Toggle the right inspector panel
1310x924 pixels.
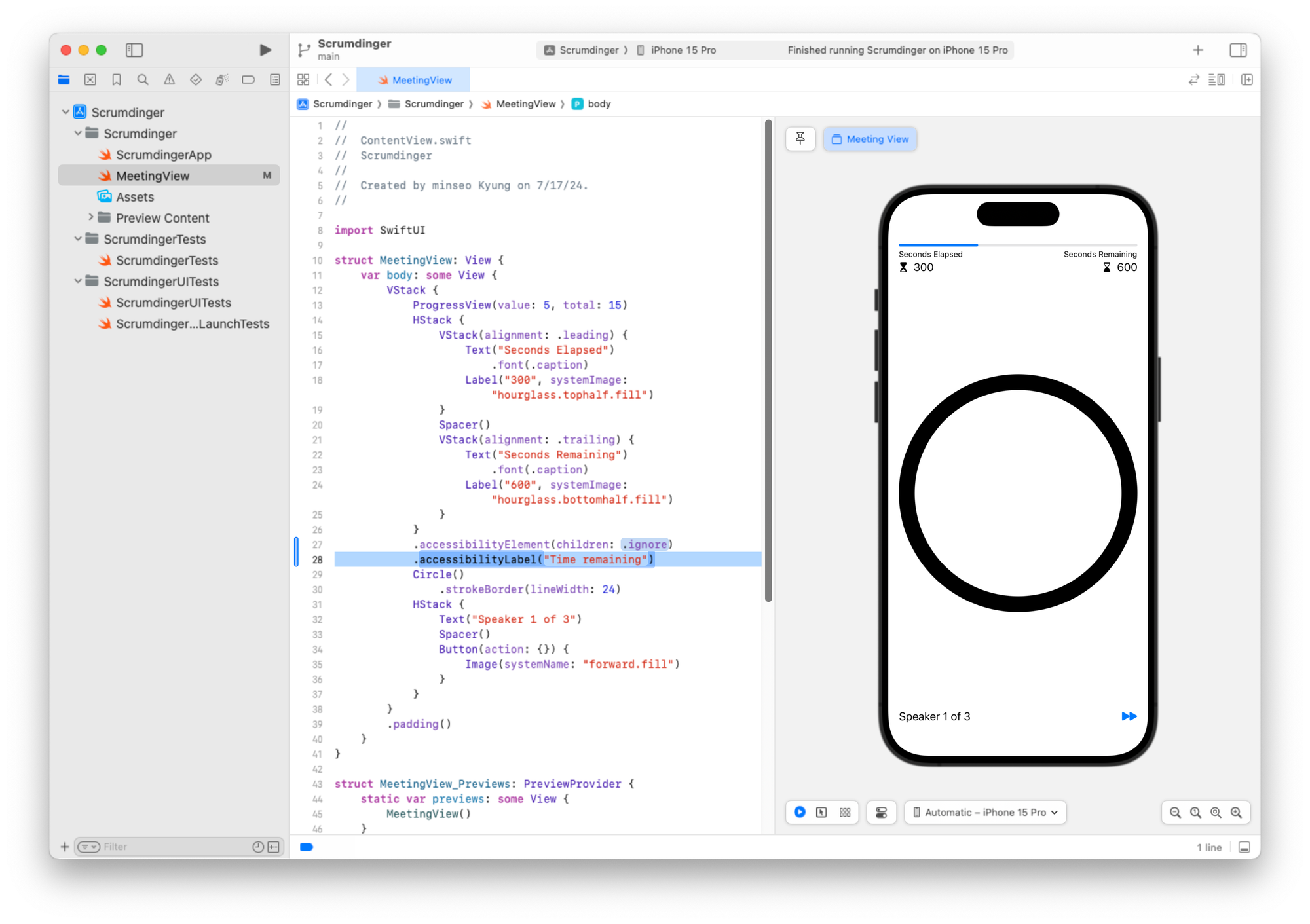pyautogui.click(x=1238, y=50)
